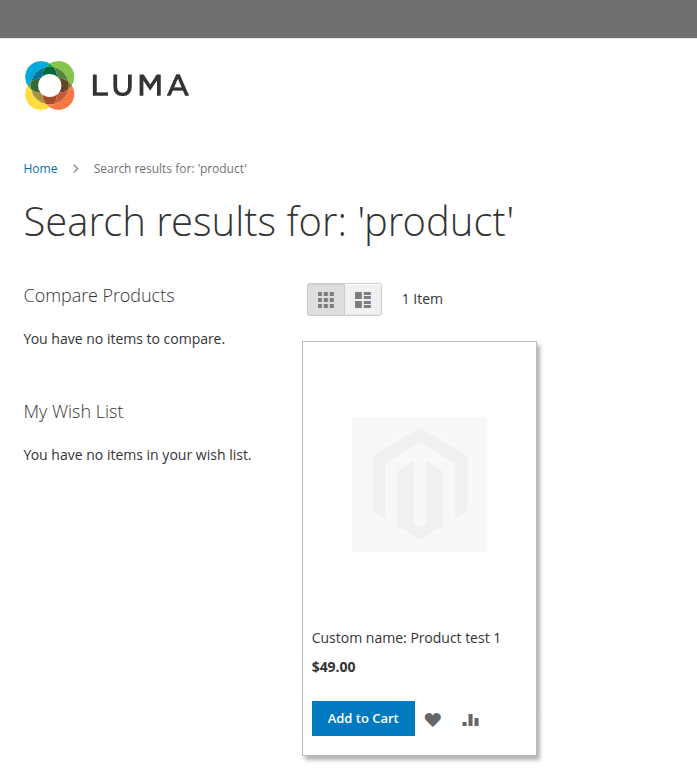Viewport: 697px width, 775px height.
Task: Open 'Custom name: Product test 1' link
Action: click(406, 638)
